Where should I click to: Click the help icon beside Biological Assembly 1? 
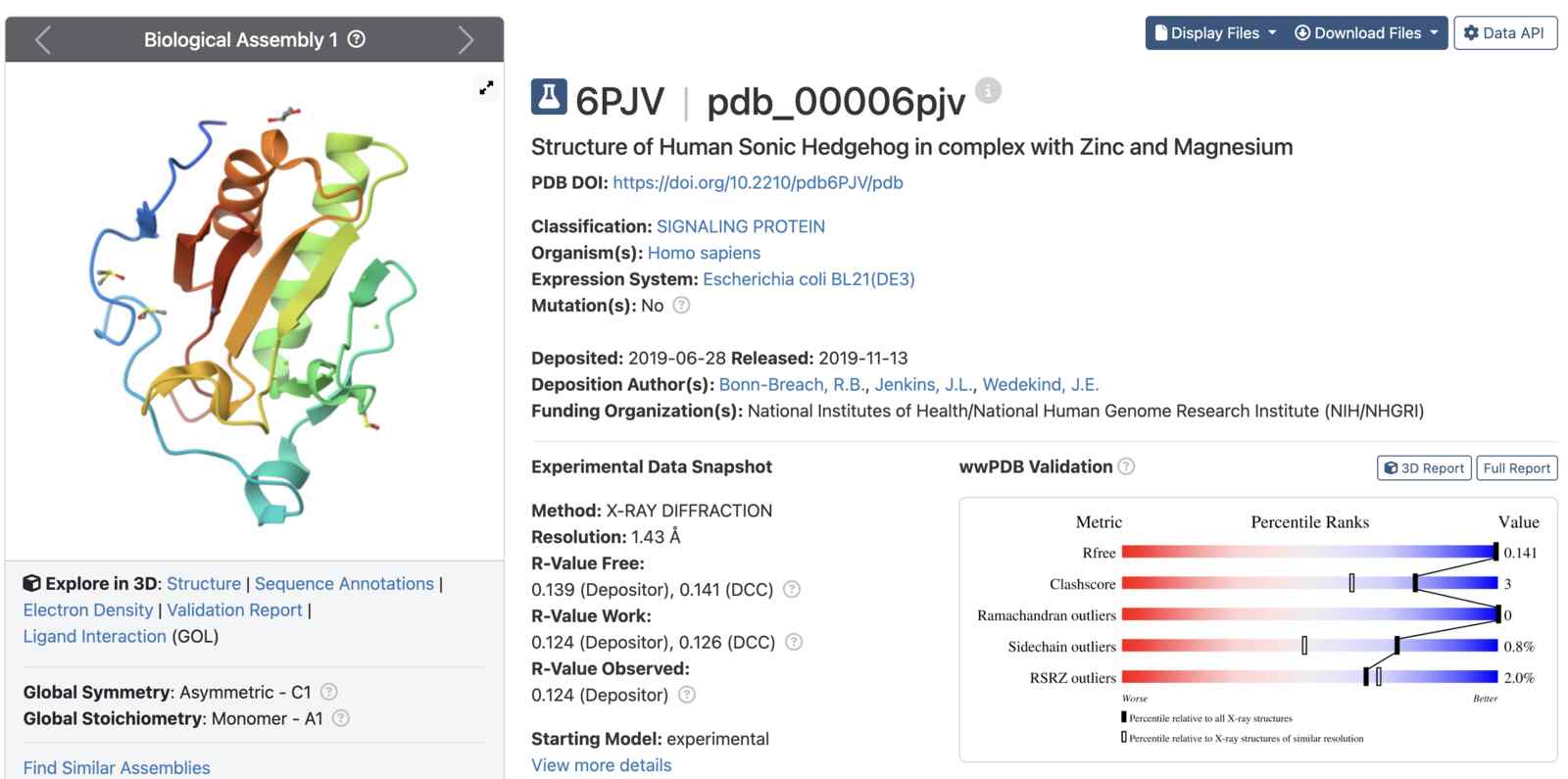[x=357, y=39]
